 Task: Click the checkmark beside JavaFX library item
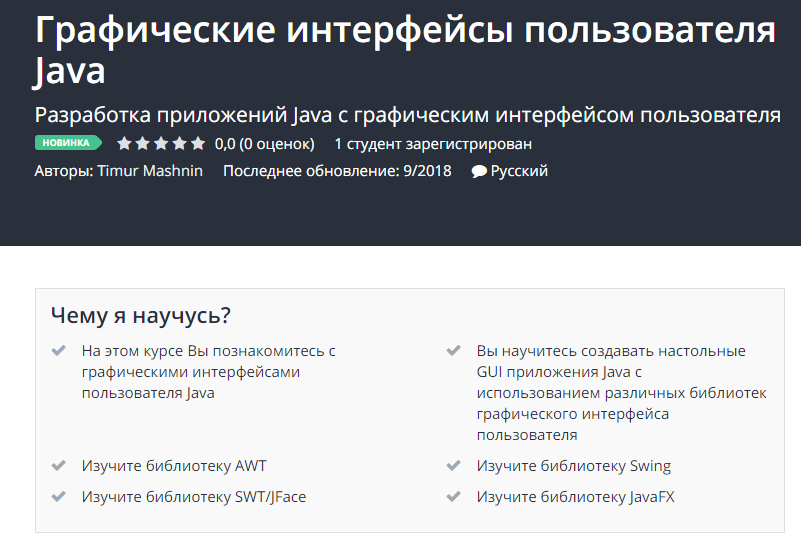pyautogui.click(x=454, y=496)
